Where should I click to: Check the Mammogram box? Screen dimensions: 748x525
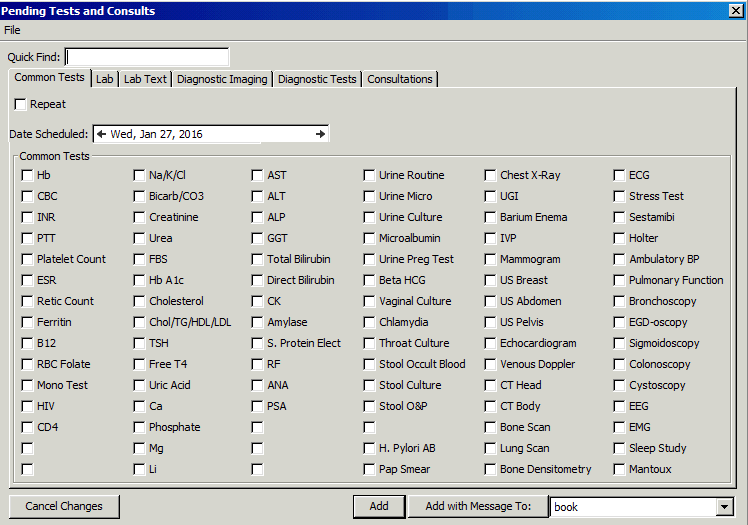(490, 259)
